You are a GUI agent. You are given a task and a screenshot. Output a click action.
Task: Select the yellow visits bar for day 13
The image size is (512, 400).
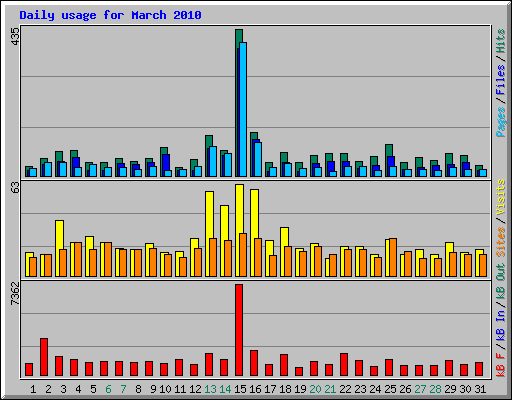(209, 234)
